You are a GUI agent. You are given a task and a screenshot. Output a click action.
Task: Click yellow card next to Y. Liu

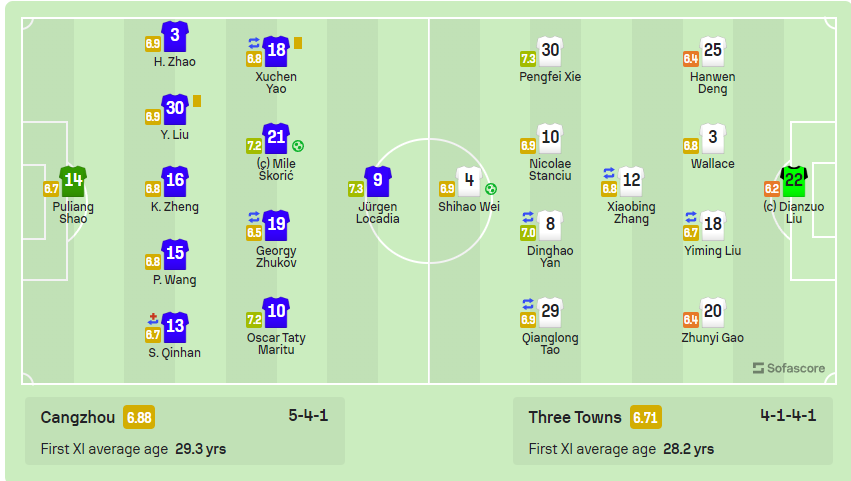[197, 101]
